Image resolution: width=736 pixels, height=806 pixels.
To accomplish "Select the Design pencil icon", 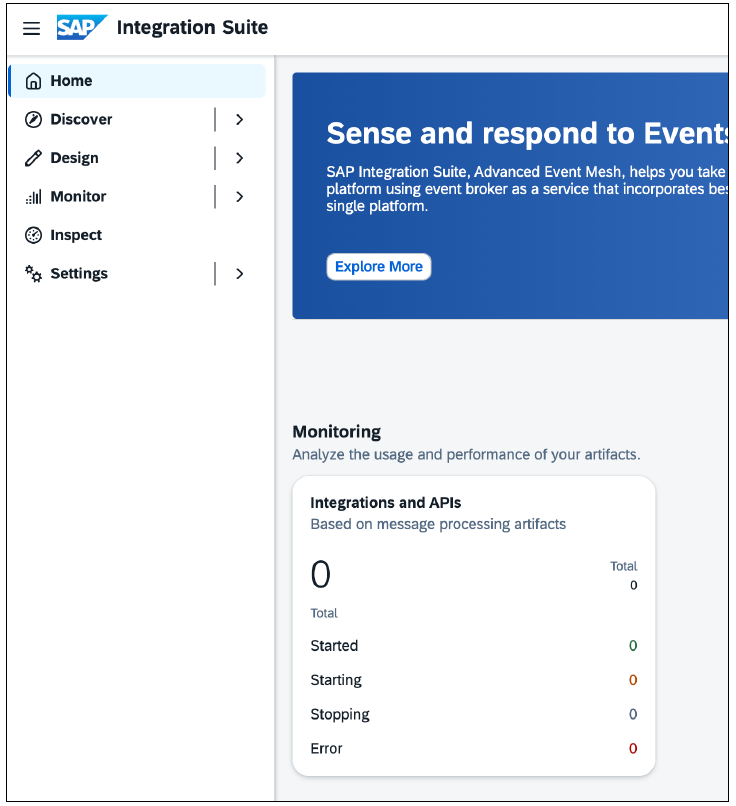I will 33,158.
